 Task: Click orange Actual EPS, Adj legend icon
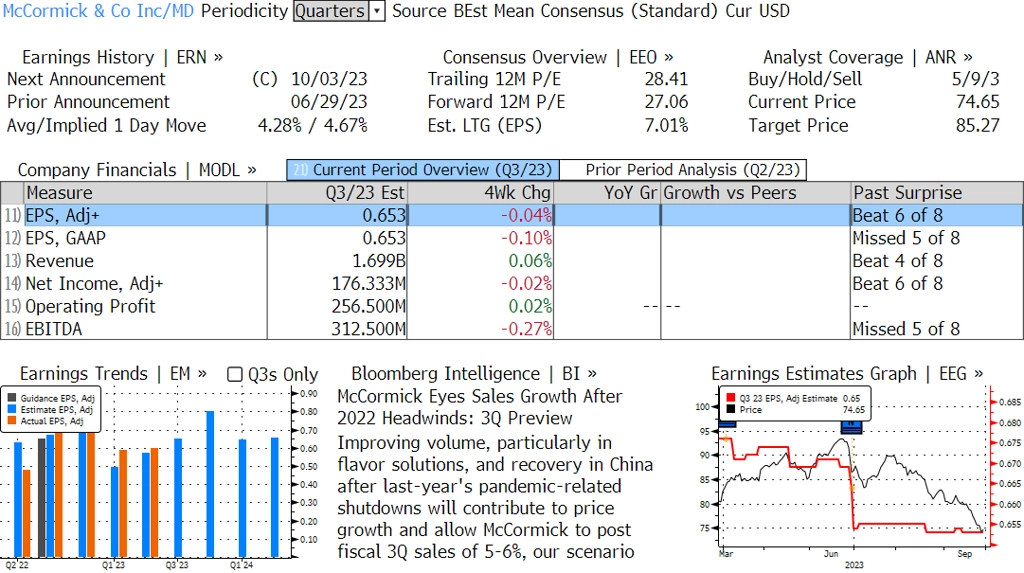pos(13,421)
